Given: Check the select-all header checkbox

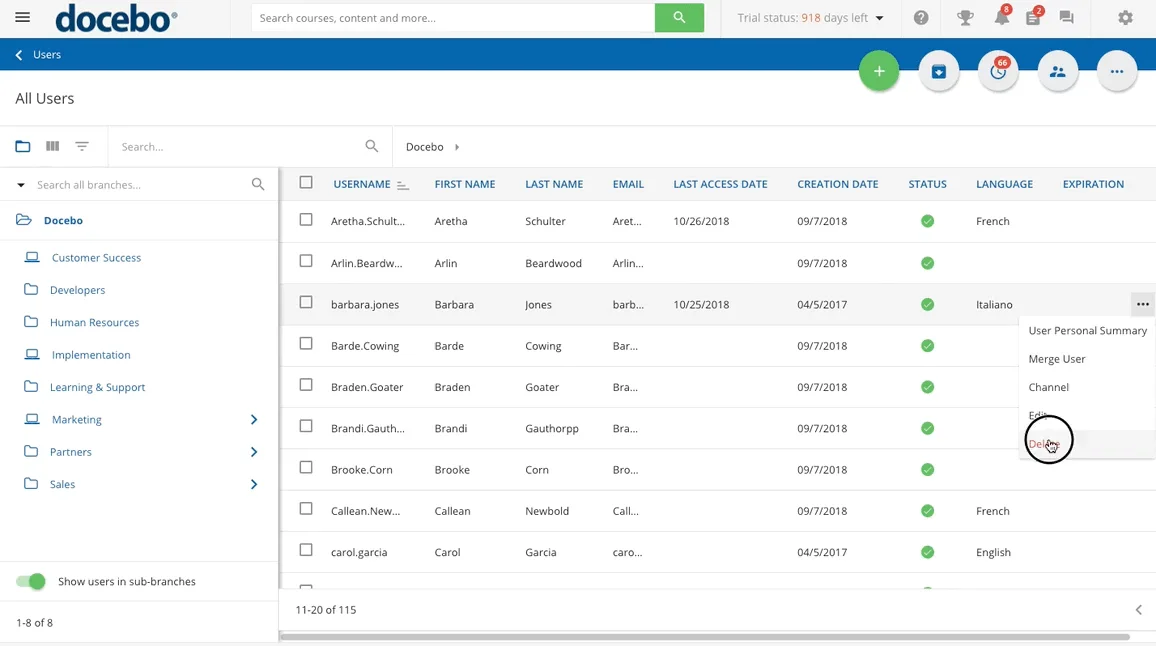Looking at the screenshot, I should (x=306, y=182).
